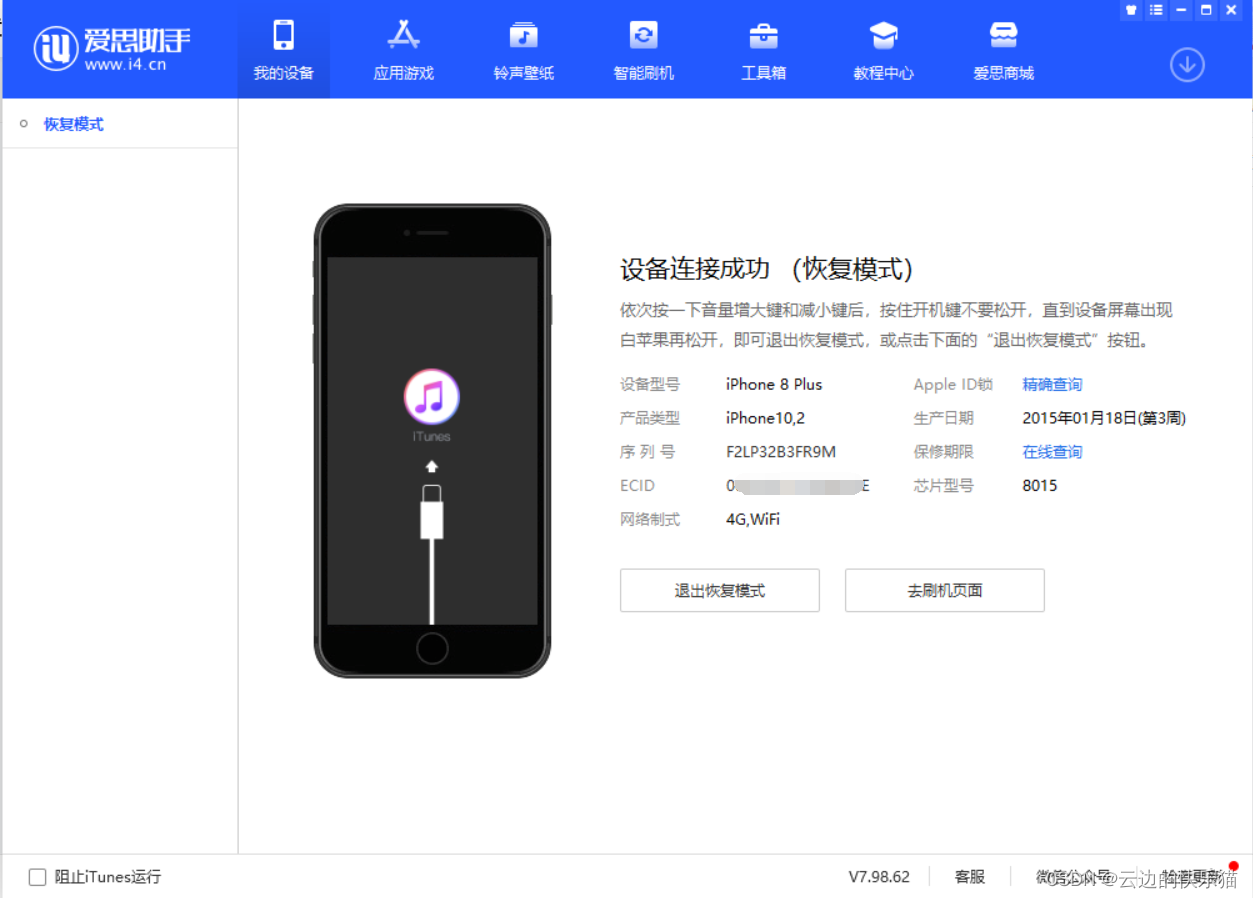
Task: Open the list menu icon in title bar
Action: pyautogui.click(x=1157, y=10)
